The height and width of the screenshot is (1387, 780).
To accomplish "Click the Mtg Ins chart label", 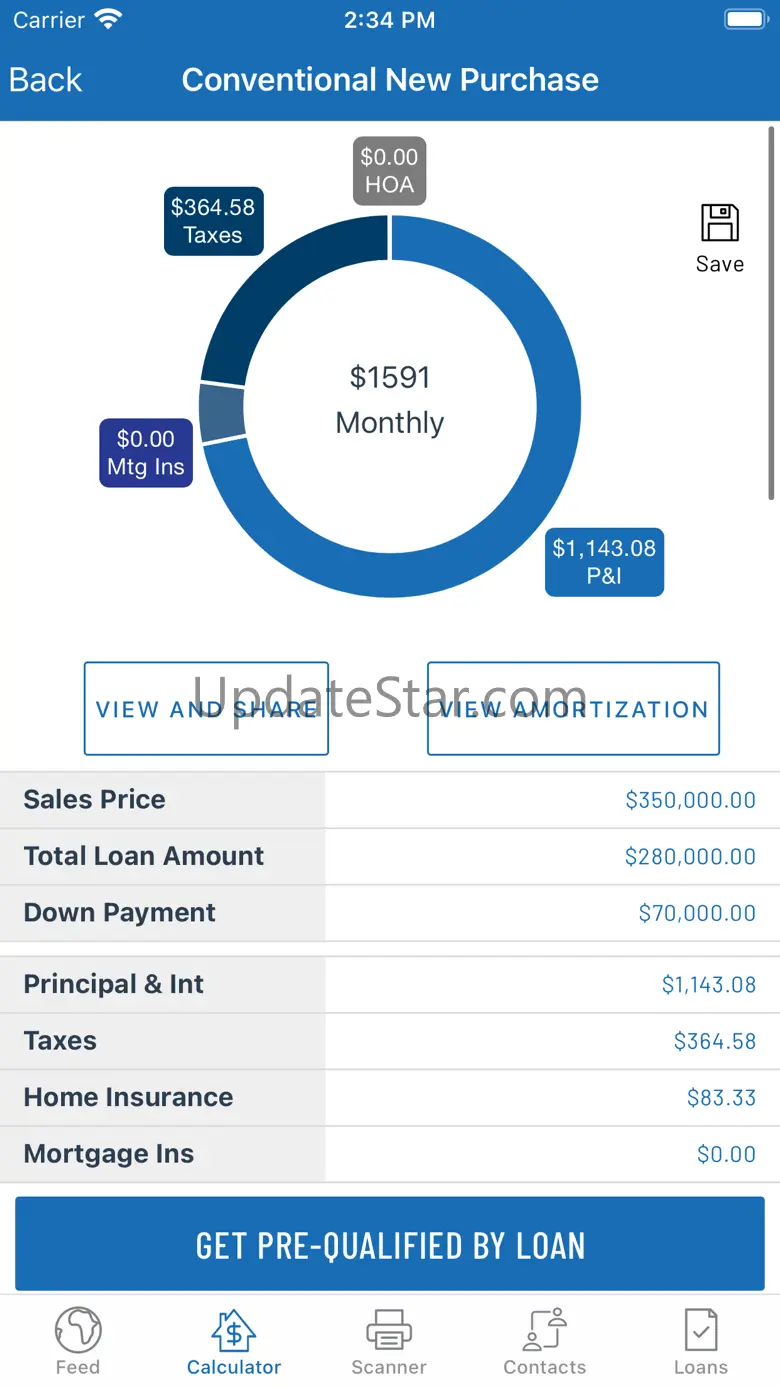I will tap(146, 453).
